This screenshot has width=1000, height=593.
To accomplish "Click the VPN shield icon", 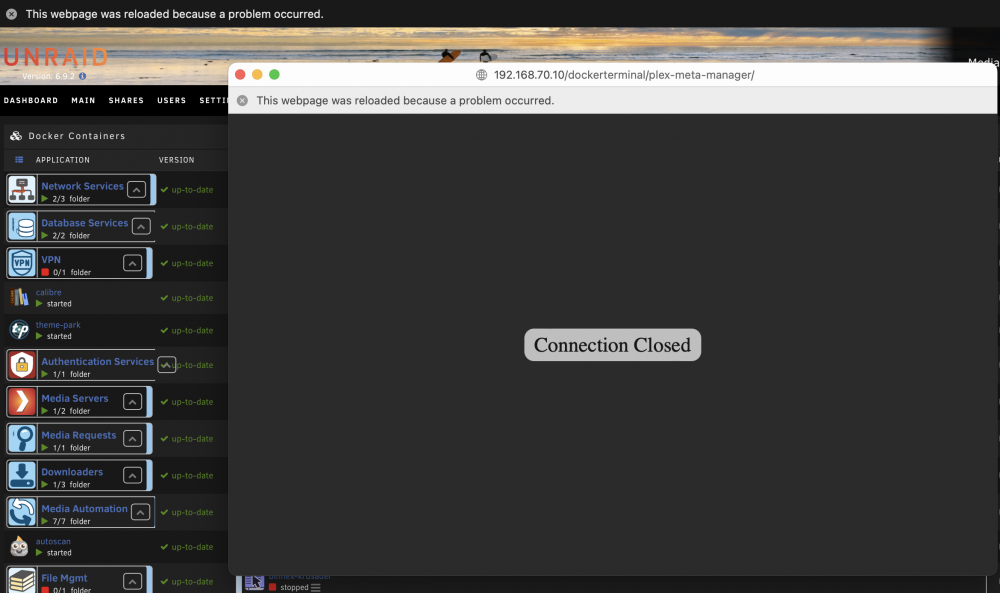I will [x=22, y=263].
